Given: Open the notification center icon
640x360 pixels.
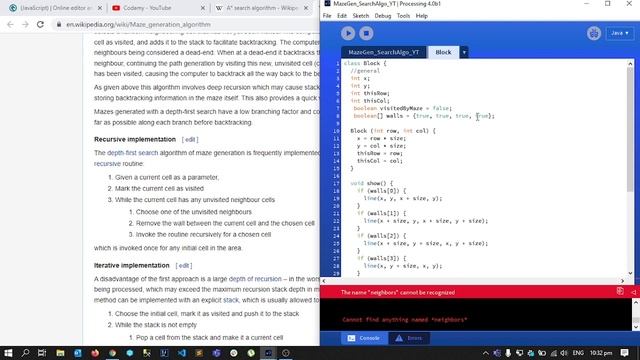Looking at the screenshot, I should [x=624, y=353].
